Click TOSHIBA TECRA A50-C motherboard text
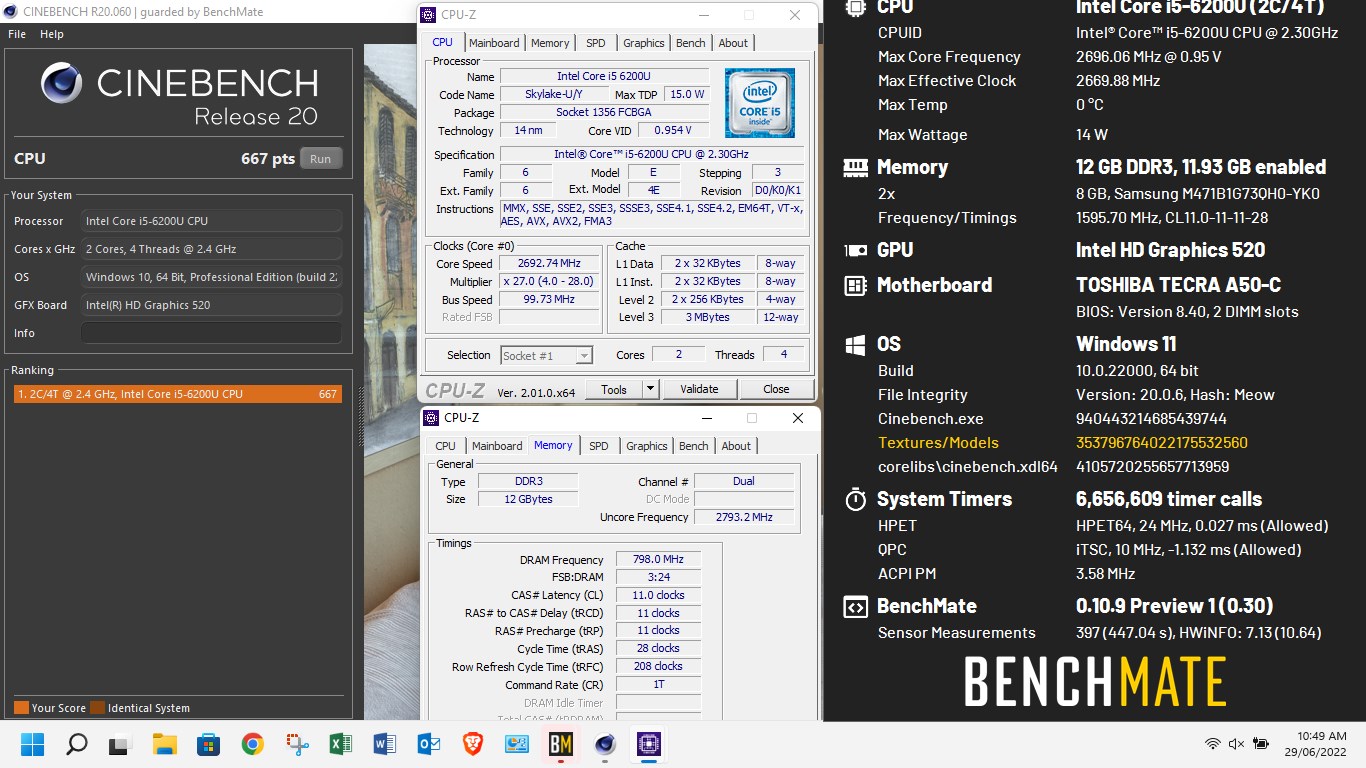Image resolution: width=1366 pixels, height=768 pixels. click(x=1178, y=285)
